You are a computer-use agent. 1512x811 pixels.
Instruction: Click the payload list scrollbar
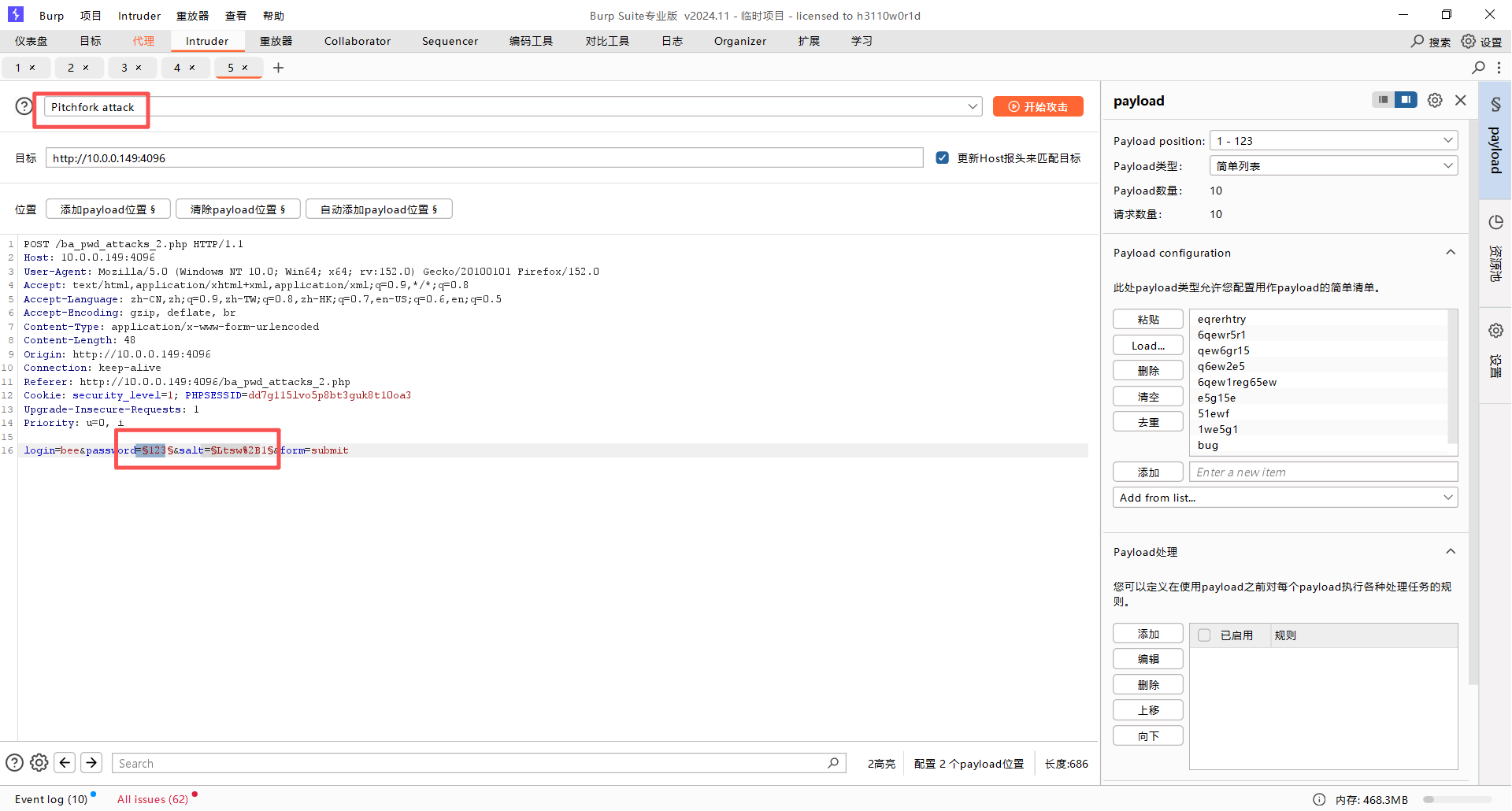[x=1453, y=378]
